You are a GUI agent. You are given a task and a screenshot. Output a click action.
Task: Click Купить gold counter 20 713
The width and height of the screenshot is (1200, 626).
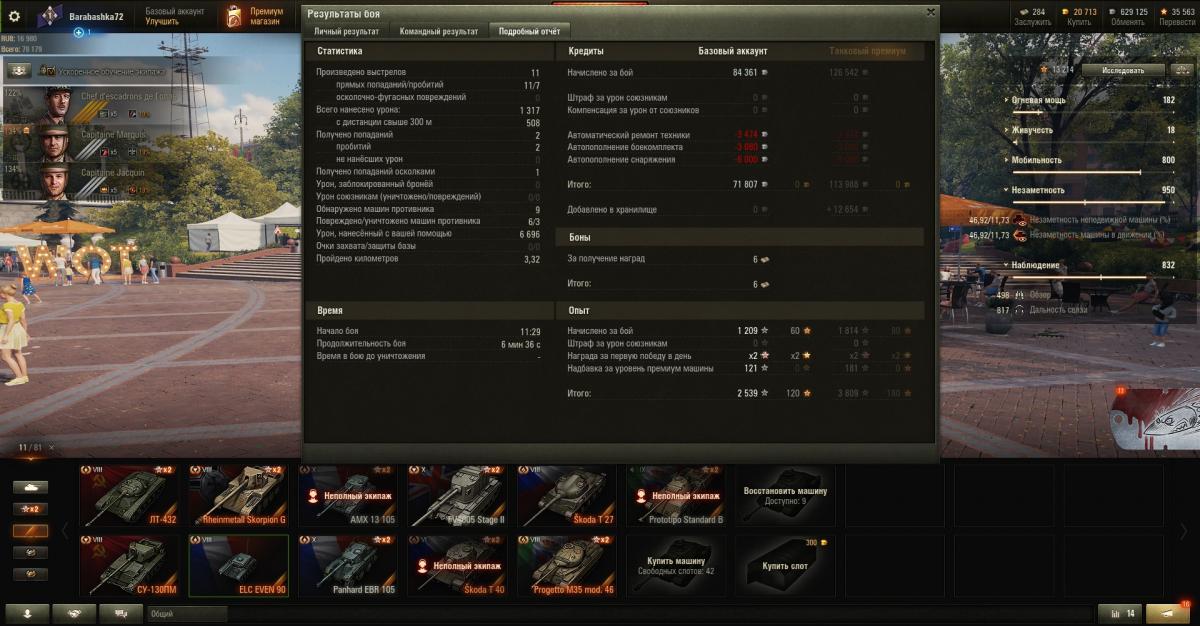[1077, 16]
